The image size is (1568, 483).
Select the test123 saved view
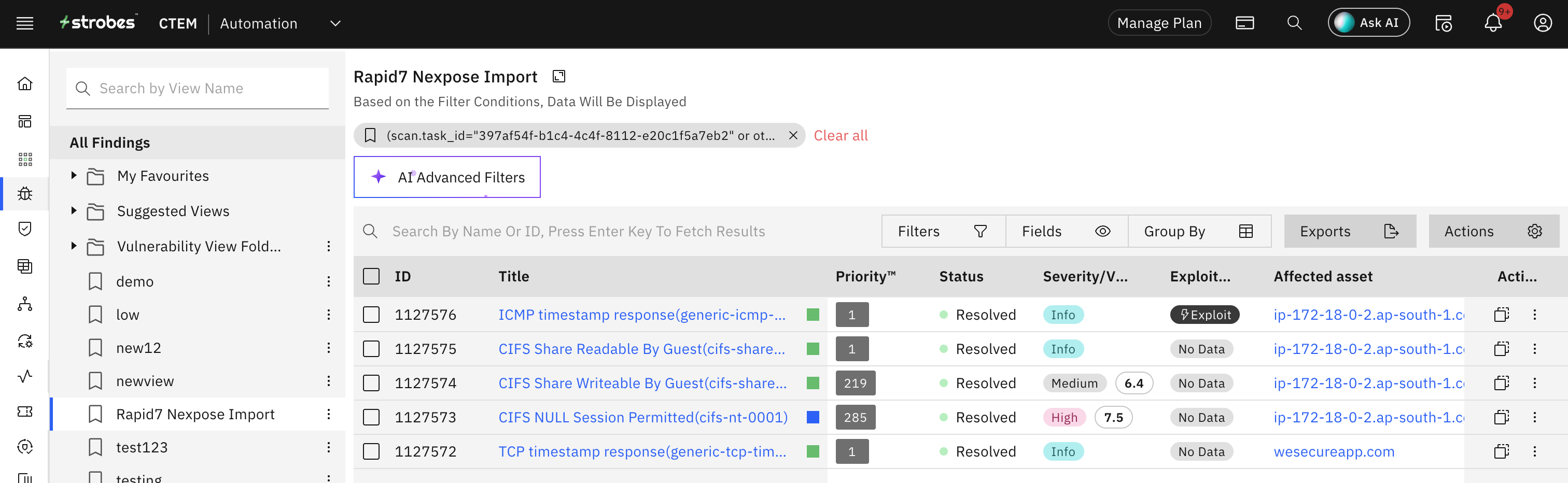(142, 448)
